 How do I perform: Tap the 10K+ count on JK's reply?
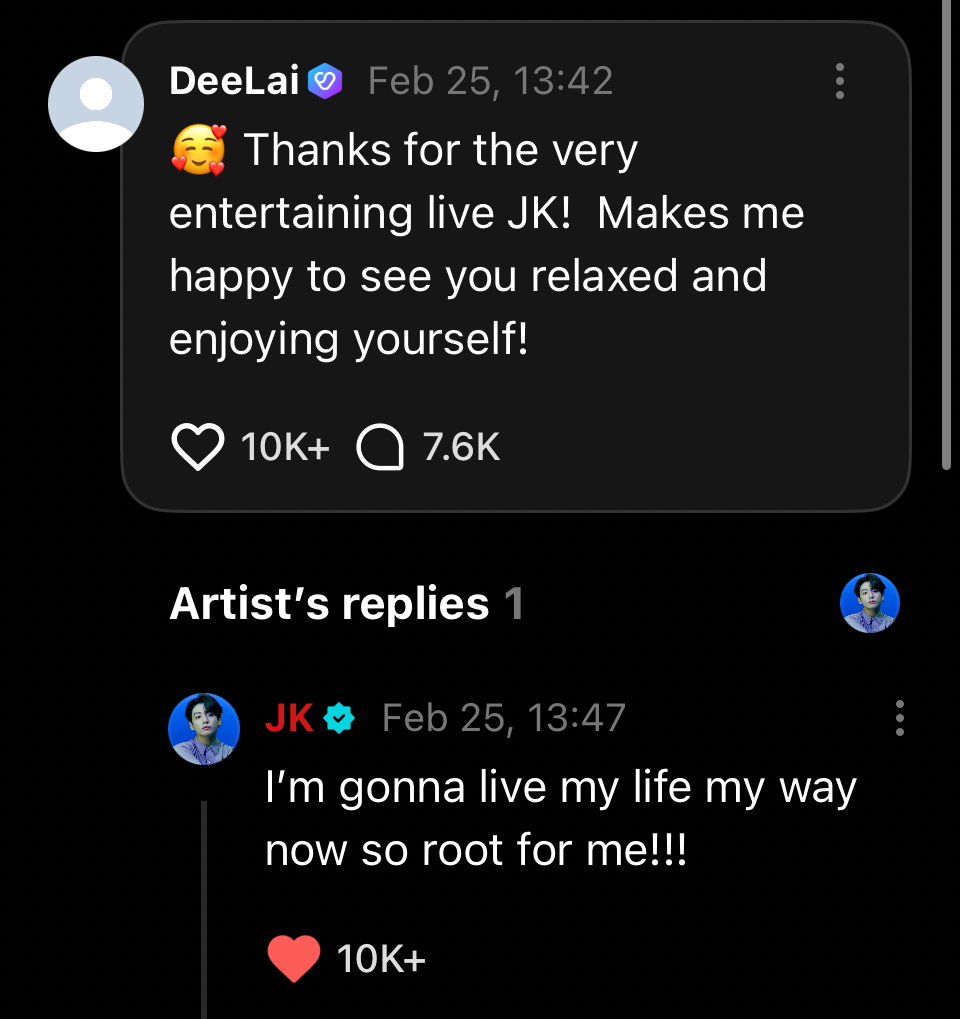click(x=381, y=959)
